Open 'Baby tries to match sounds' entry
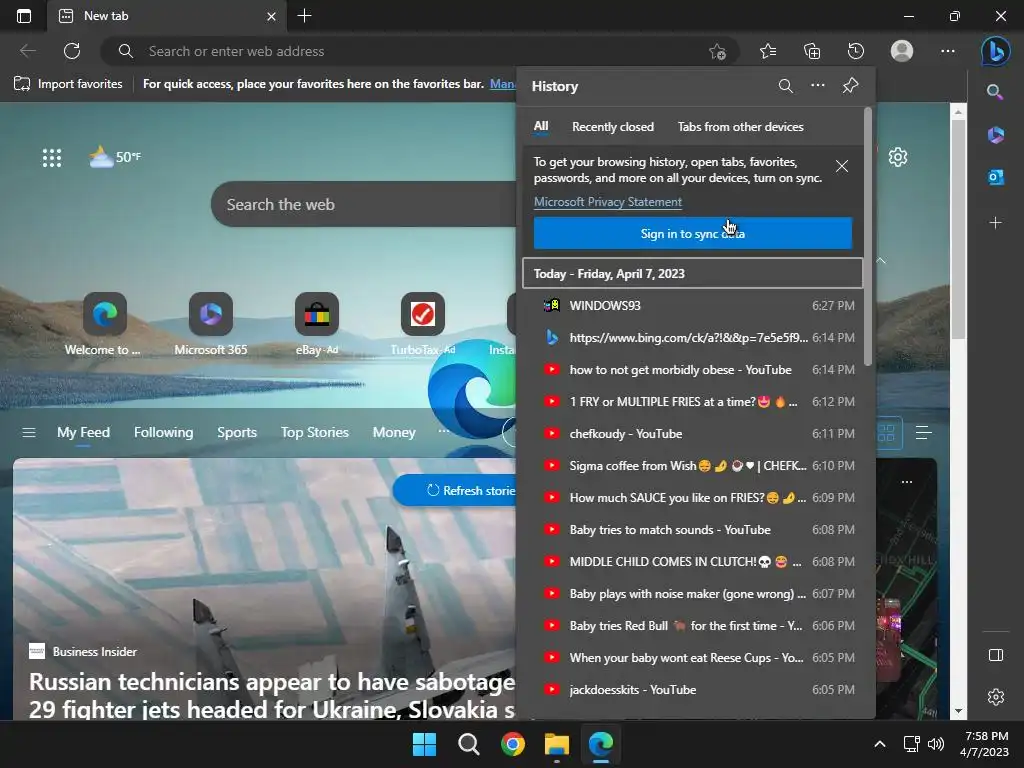This screenshot has height=768, width=1024. pyautogui.click(x=692, y=530)
